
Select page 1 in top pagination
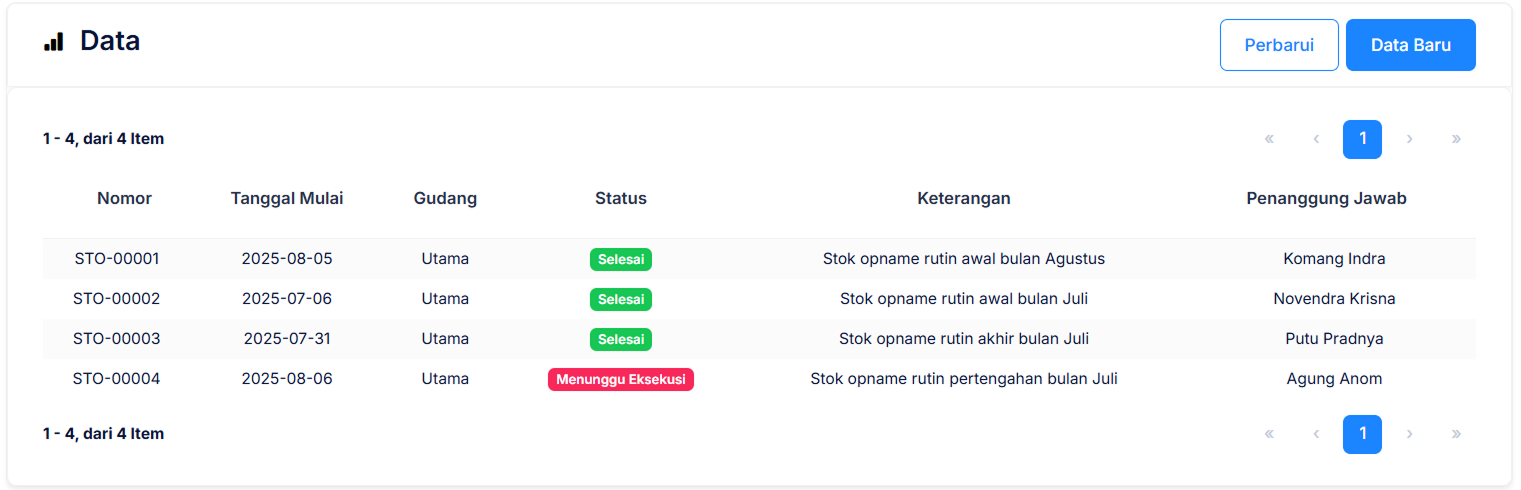click(1362, 139)
